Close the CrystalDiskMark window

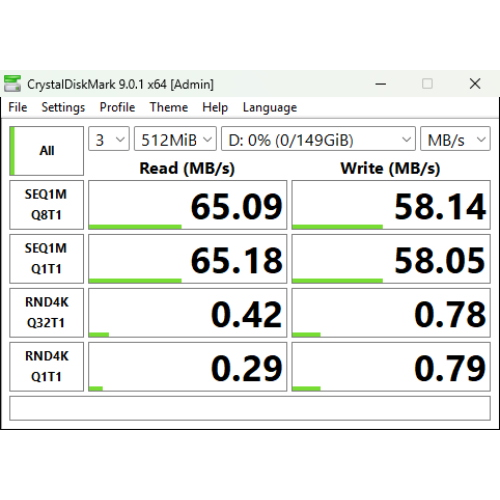click(x=475, y=84)
